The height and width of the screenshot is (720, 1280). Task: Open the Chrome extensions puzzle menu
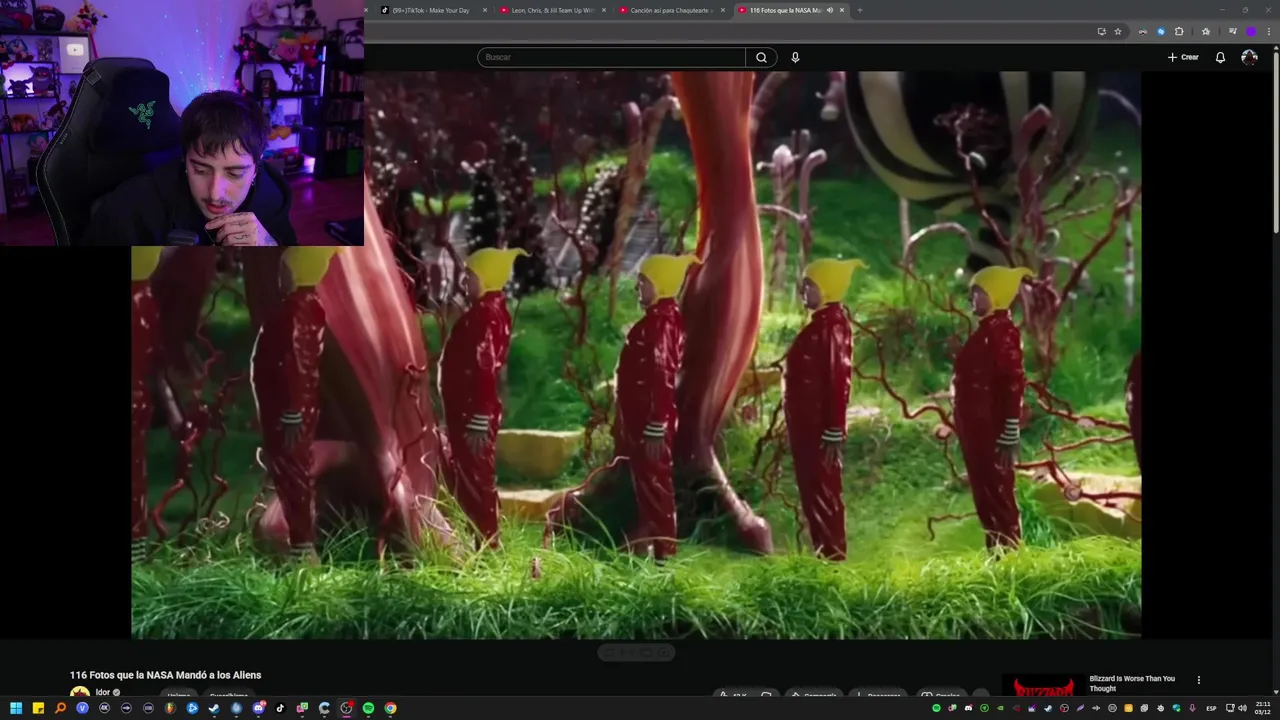1179,31
